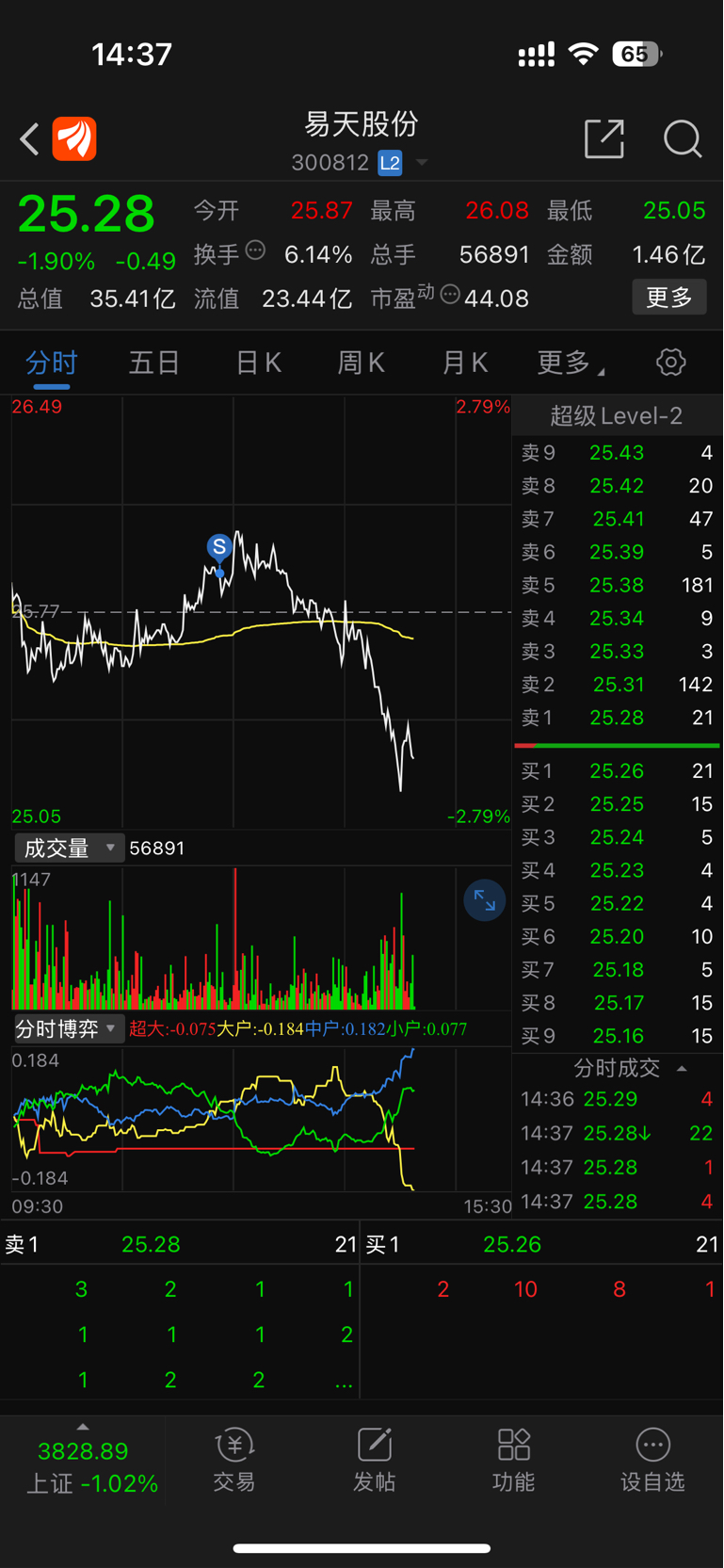Click the 更多 details button
This screenshot has width=724, height=1568.
(669, 298)
